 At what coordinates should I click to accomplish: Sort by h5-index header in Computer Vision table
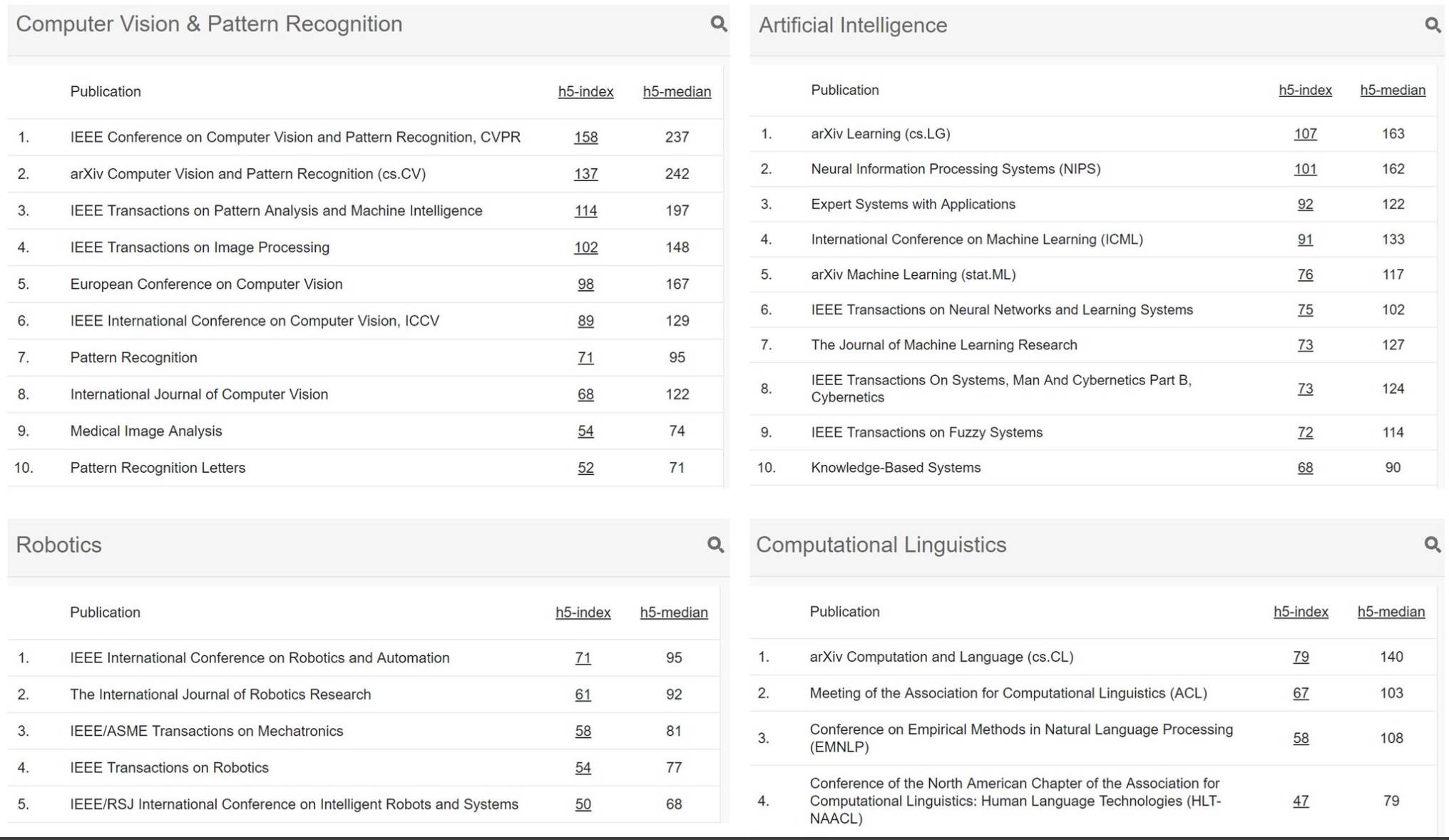click(585, 91)
